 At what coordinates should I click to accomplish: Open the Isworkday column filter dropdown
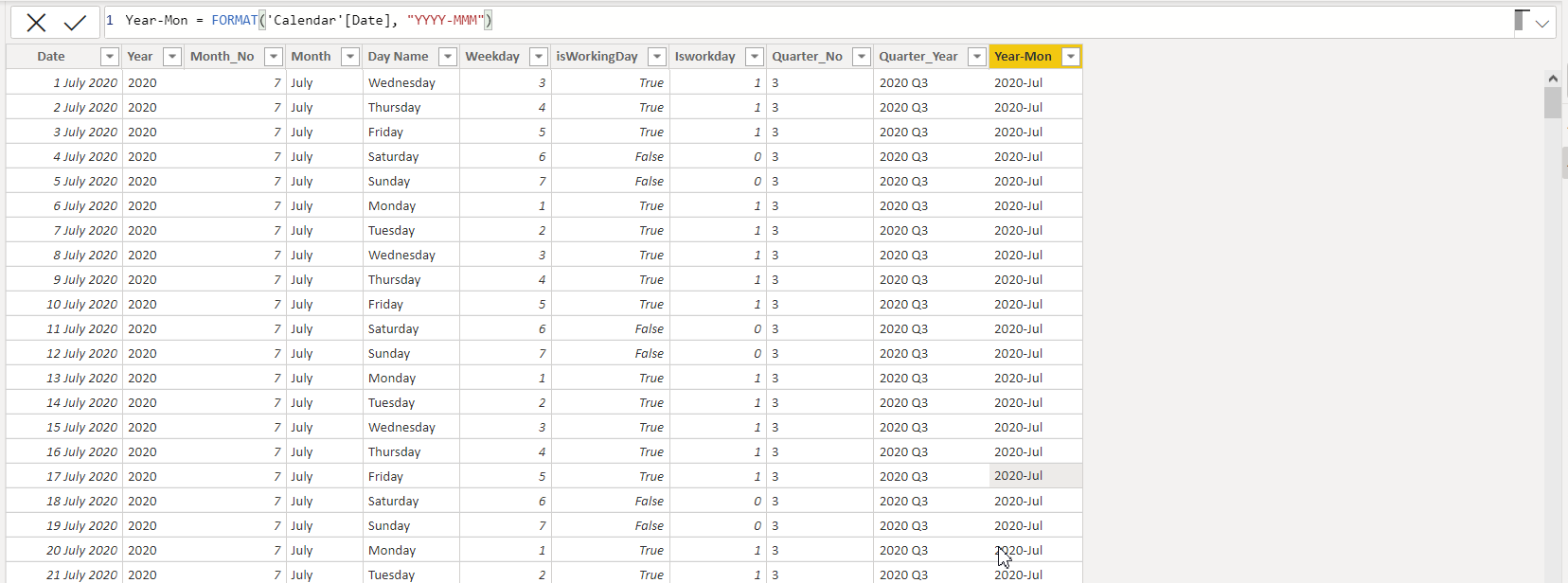pyautogui.click(x=755, y=57)
